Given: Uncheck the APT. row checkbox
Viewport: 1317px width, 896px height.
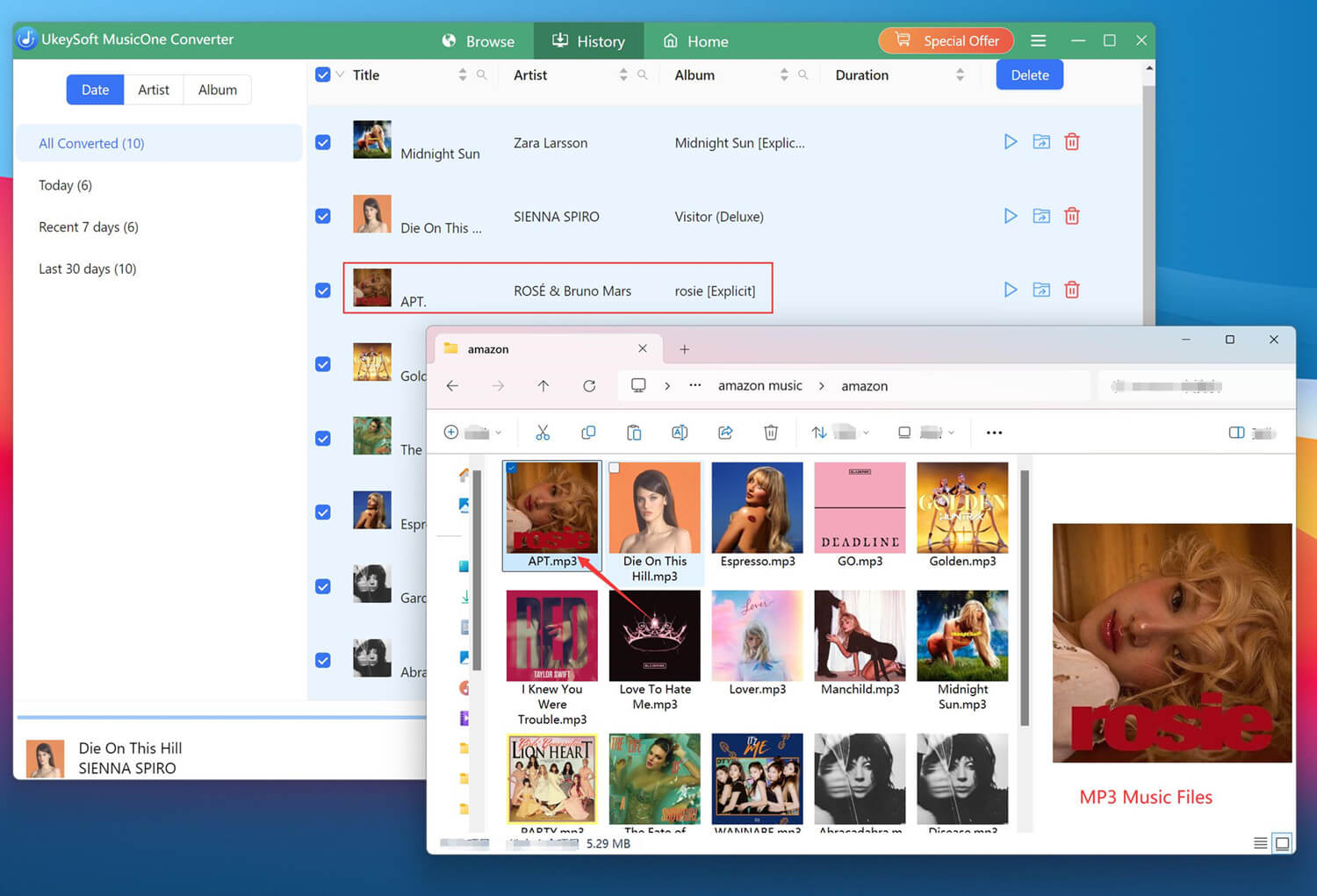Looking at the screenshot, I should pyautogui.click(x=323, y=290).
